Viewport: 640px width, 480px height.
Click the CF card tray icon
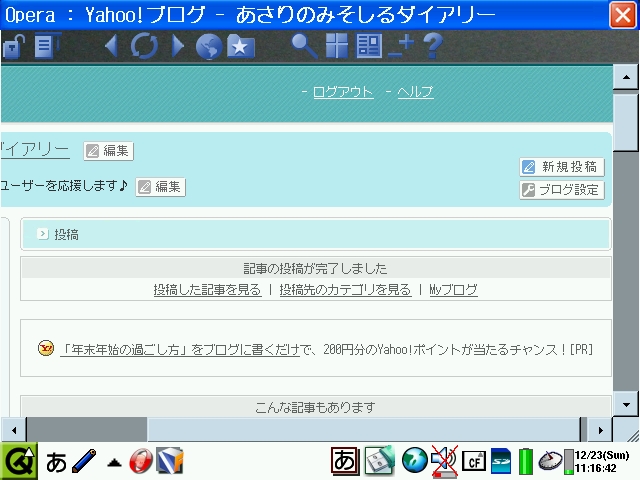[x=474, y=461]
